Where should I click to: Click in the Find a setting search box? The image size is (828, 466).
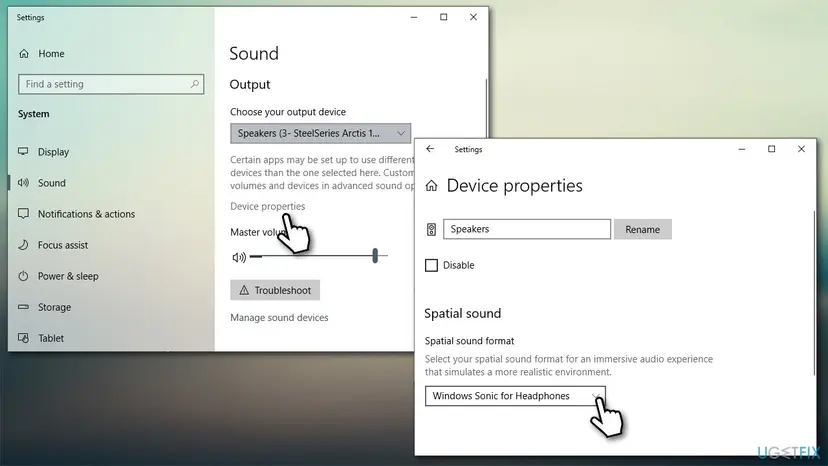(111, 84)
